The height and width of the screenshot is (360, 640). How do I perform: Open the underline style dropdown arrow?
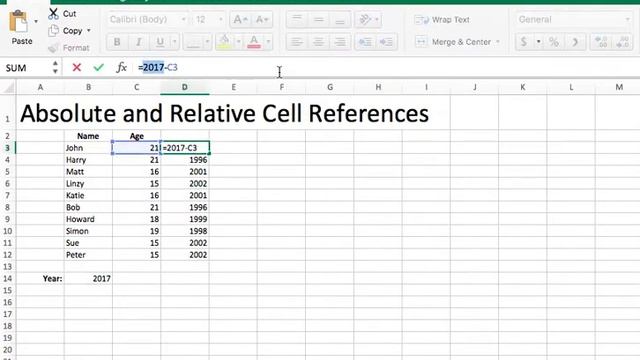(175, 42)
